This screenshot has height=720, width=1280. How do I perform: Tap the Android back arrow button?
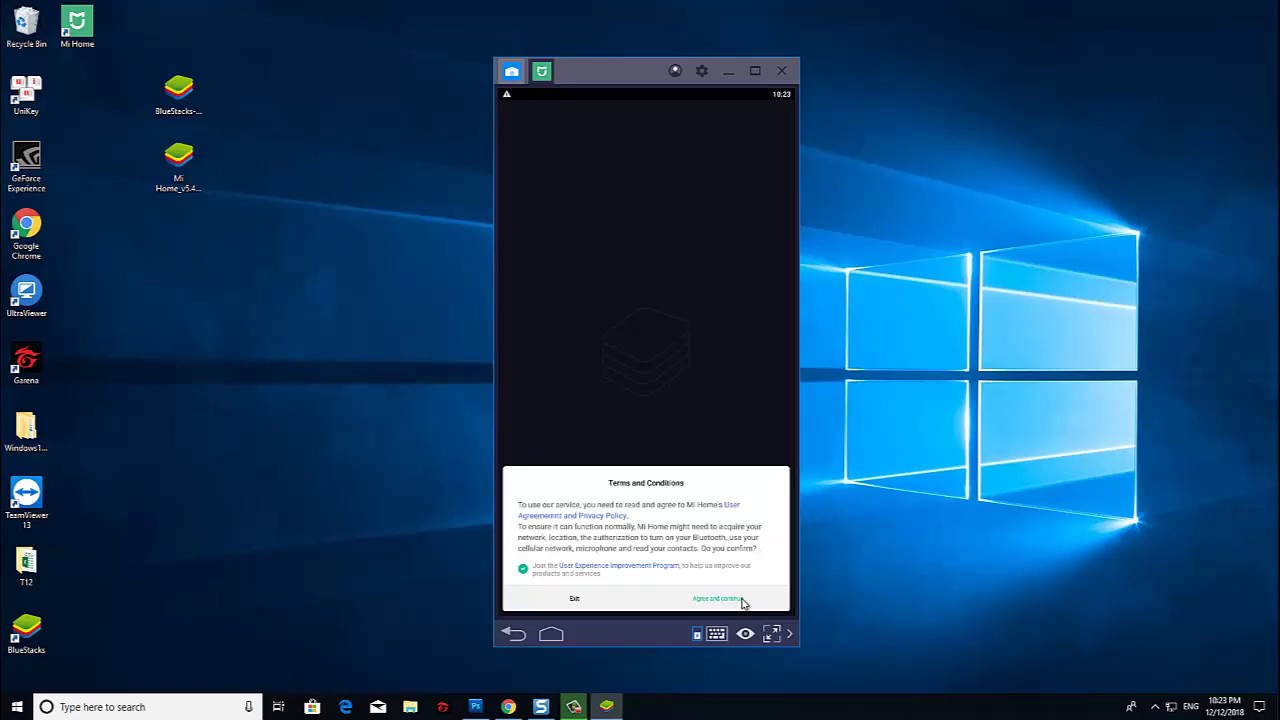[514, 634]
